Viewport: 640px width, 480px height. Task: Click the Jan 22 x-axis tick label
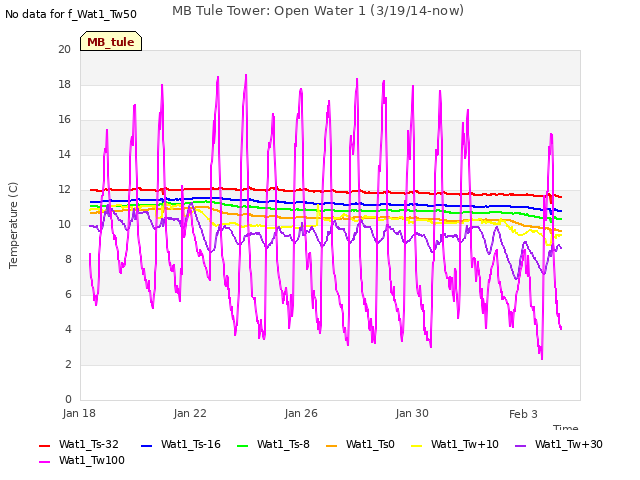click(190, 413)
